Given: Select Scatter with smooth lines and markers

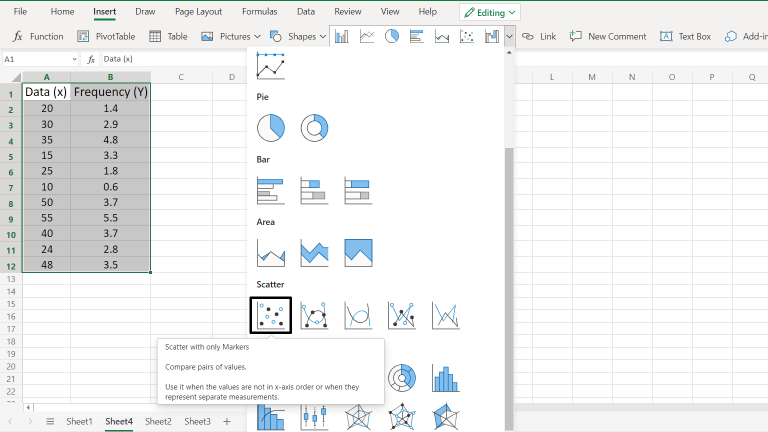Looking at the screenshot, I should coord(314,315).
